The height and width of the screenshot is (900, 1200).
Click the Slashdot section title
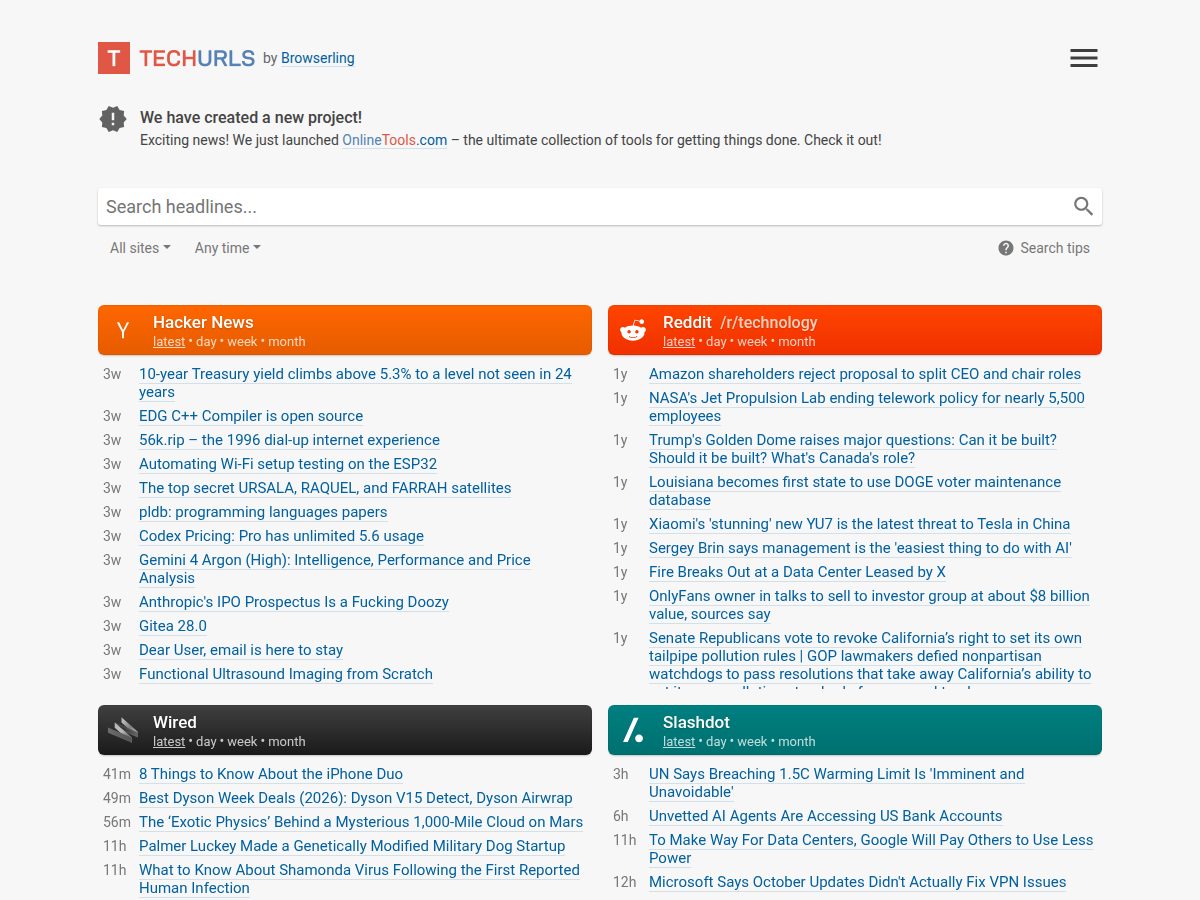coord(696,722)
